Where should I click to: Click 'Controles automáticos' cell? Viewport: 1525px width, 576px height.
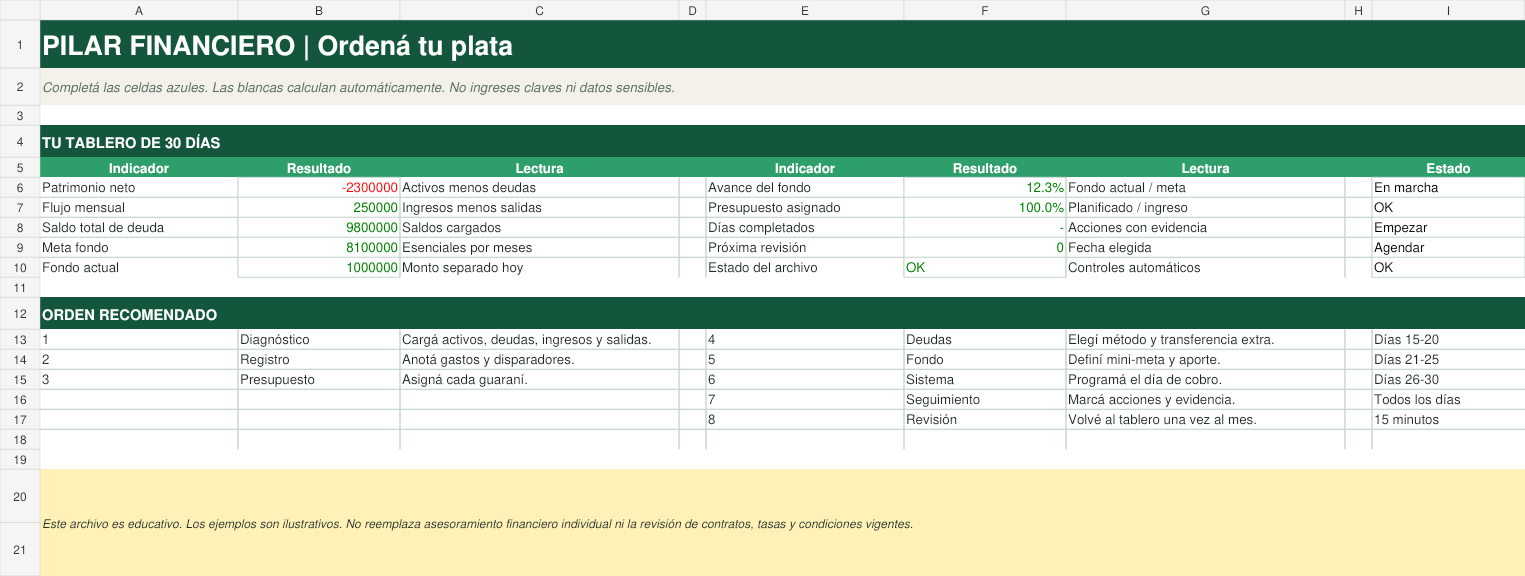tap(1205, 268)
